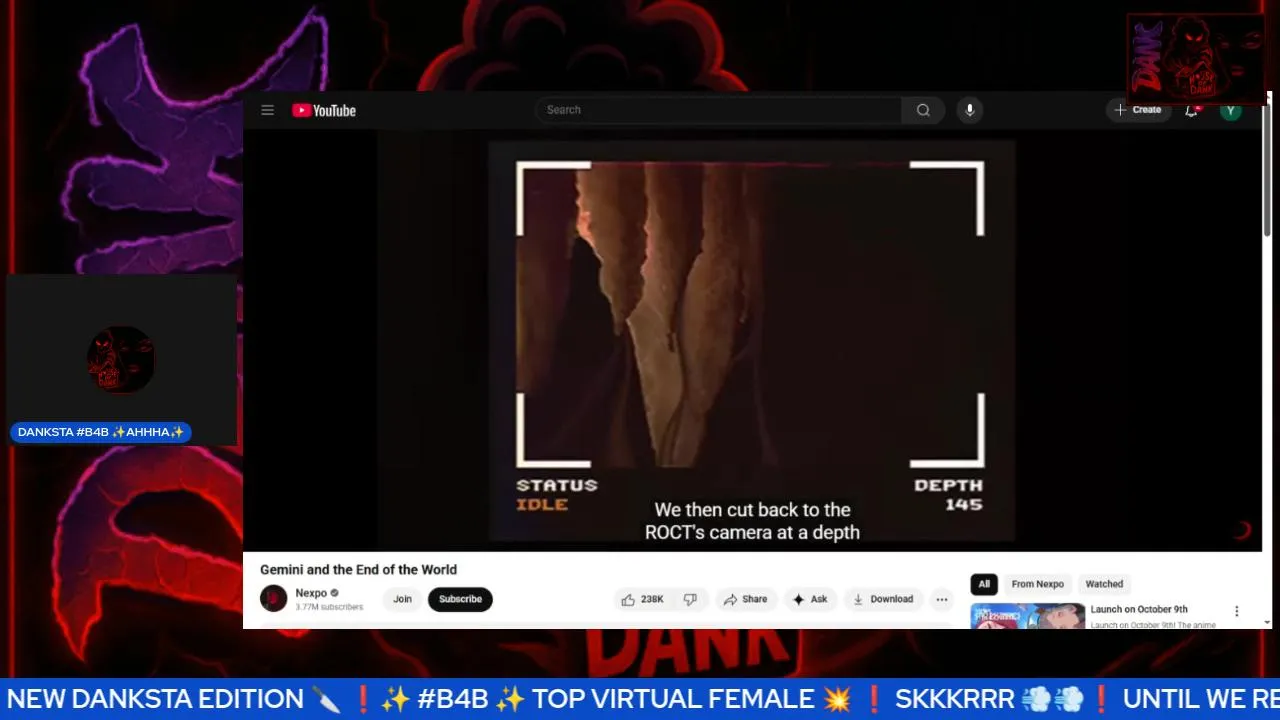Screen dimensions: 1280x720
Task: Click the 3.77M subscribers text
Action: tap(329, 607)
